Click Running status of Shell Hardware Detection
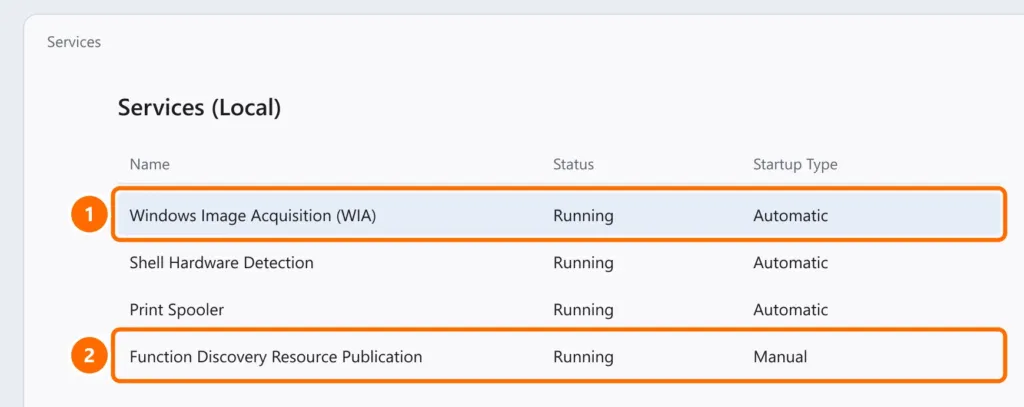 coord(583,263)
